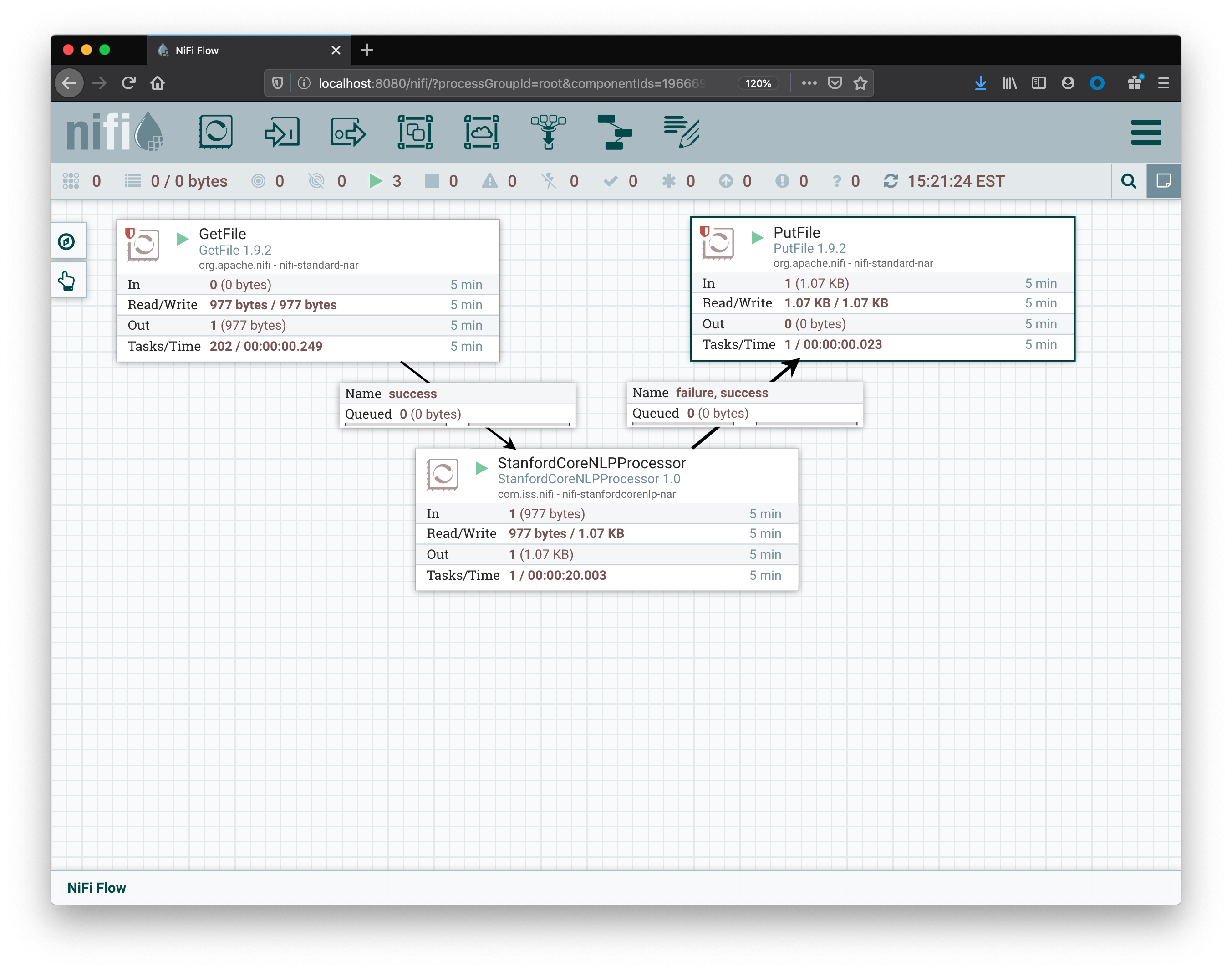The width and height of the screenshot is (1232, 972).
Task: Select the Funnel toolbar icon
Action: [548, 132]
